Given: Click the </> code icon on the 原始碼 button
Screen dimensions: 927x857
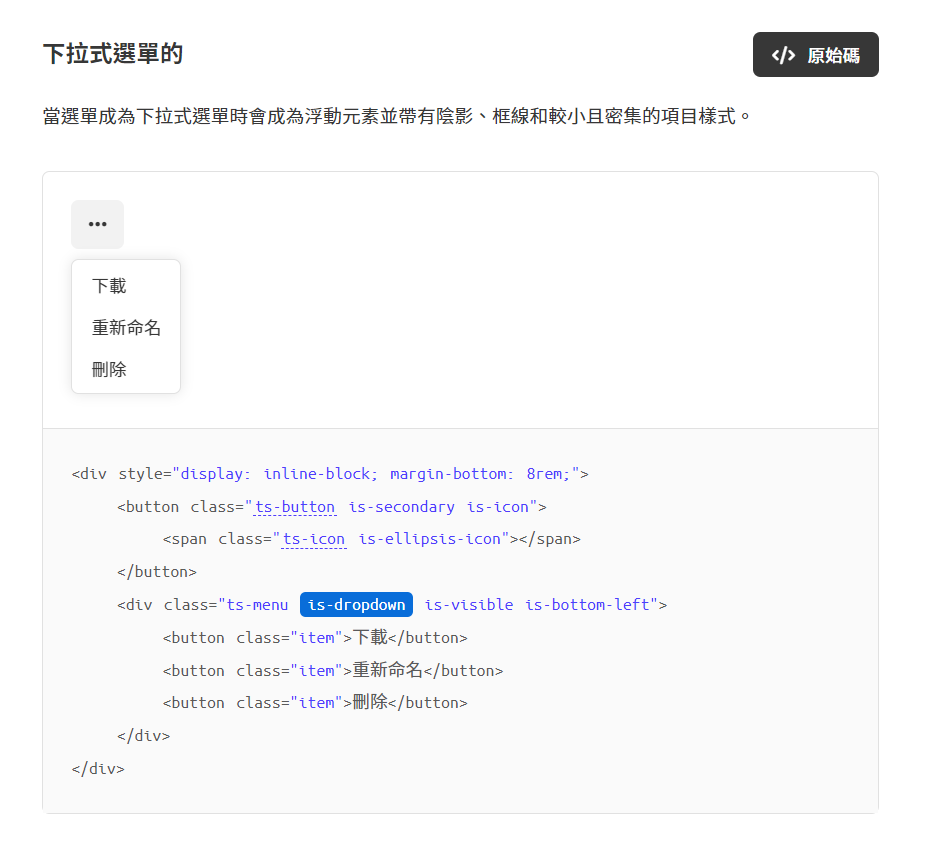Looking at the screenshot, I should (x=783, y=54).
